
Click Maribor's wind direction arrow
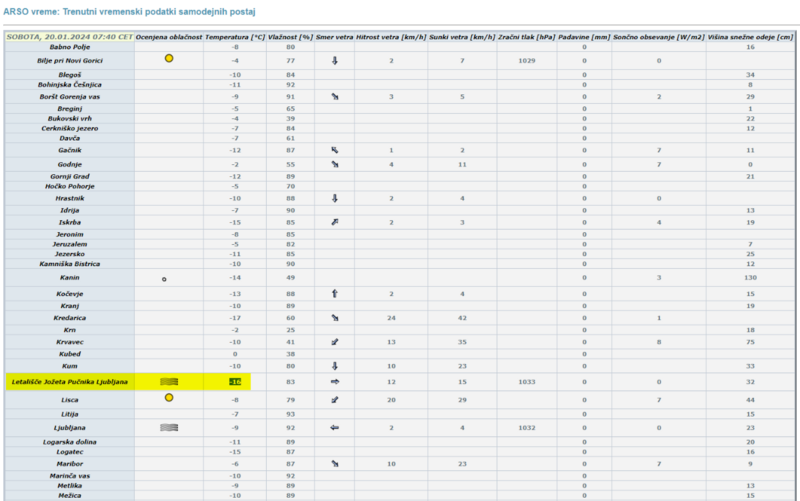pyautogui.click(x=335, y=464)
